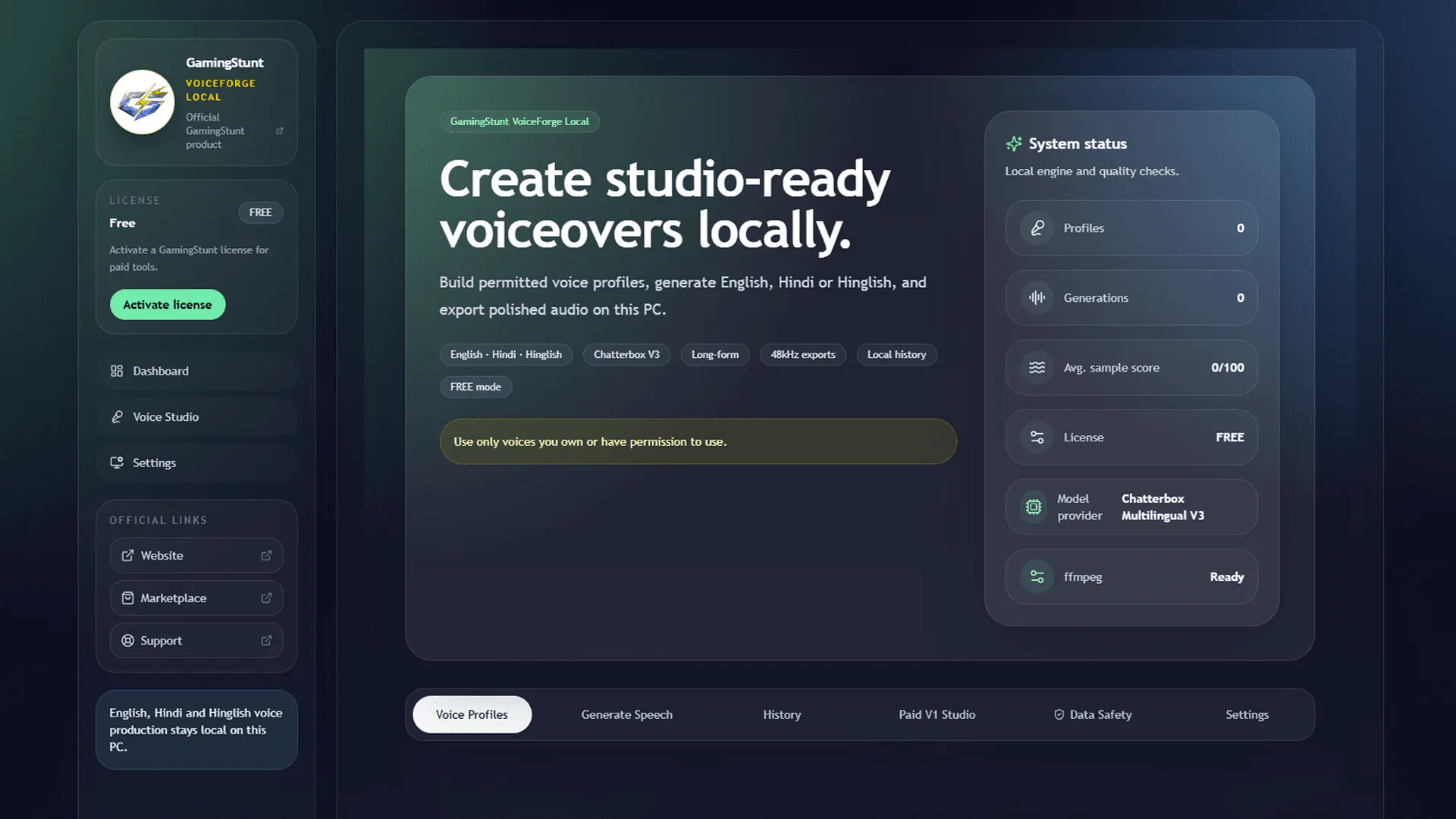Open the Paid V1 Studio tab
Image resolution: width=1456 pixels, height=819 pixels.
937,714
